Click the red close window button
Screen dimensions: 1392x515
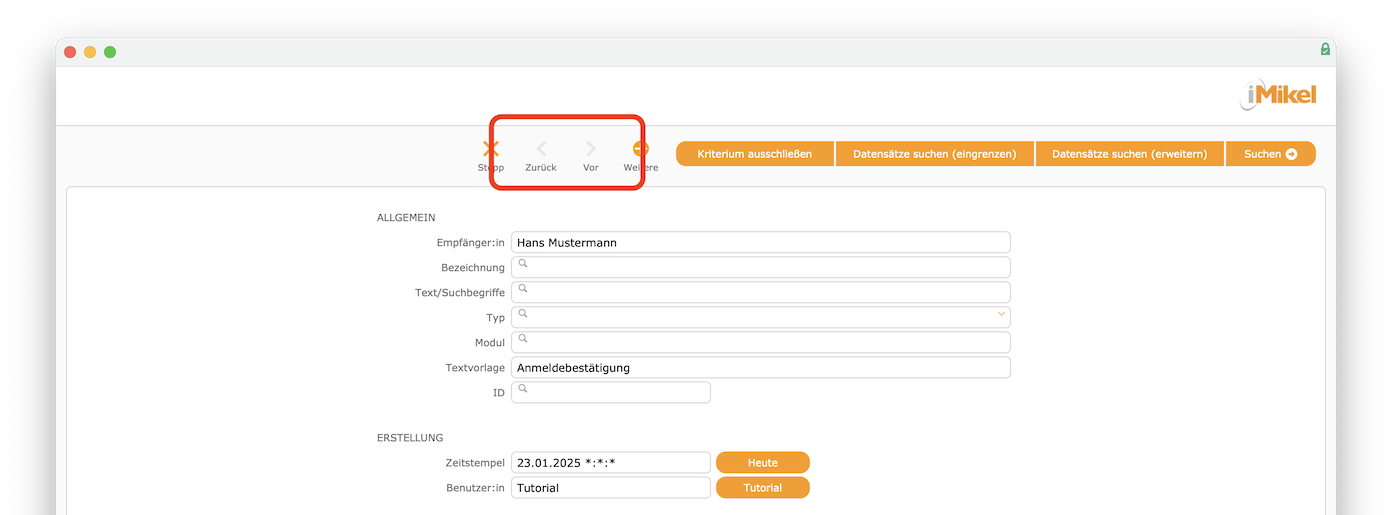(x=70, y=52)
